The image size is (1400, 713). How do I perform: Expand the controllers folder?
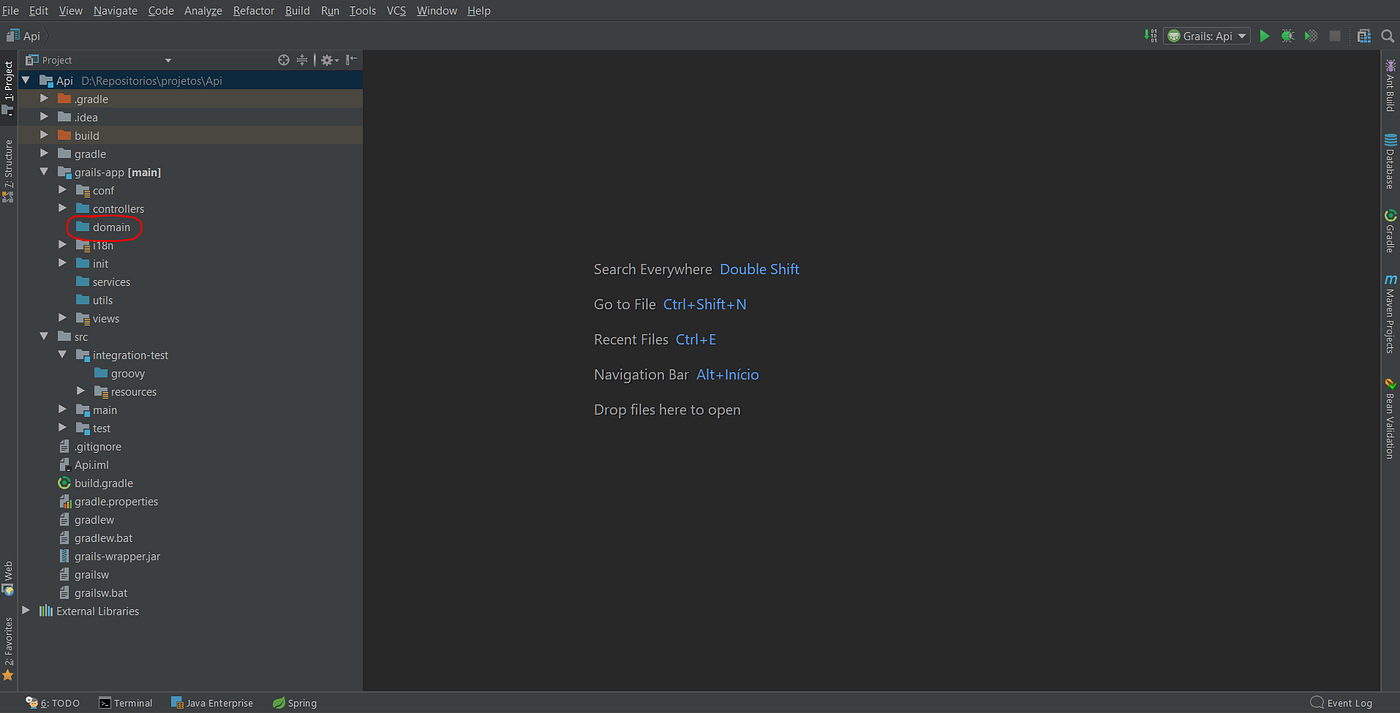coord(62,208)
